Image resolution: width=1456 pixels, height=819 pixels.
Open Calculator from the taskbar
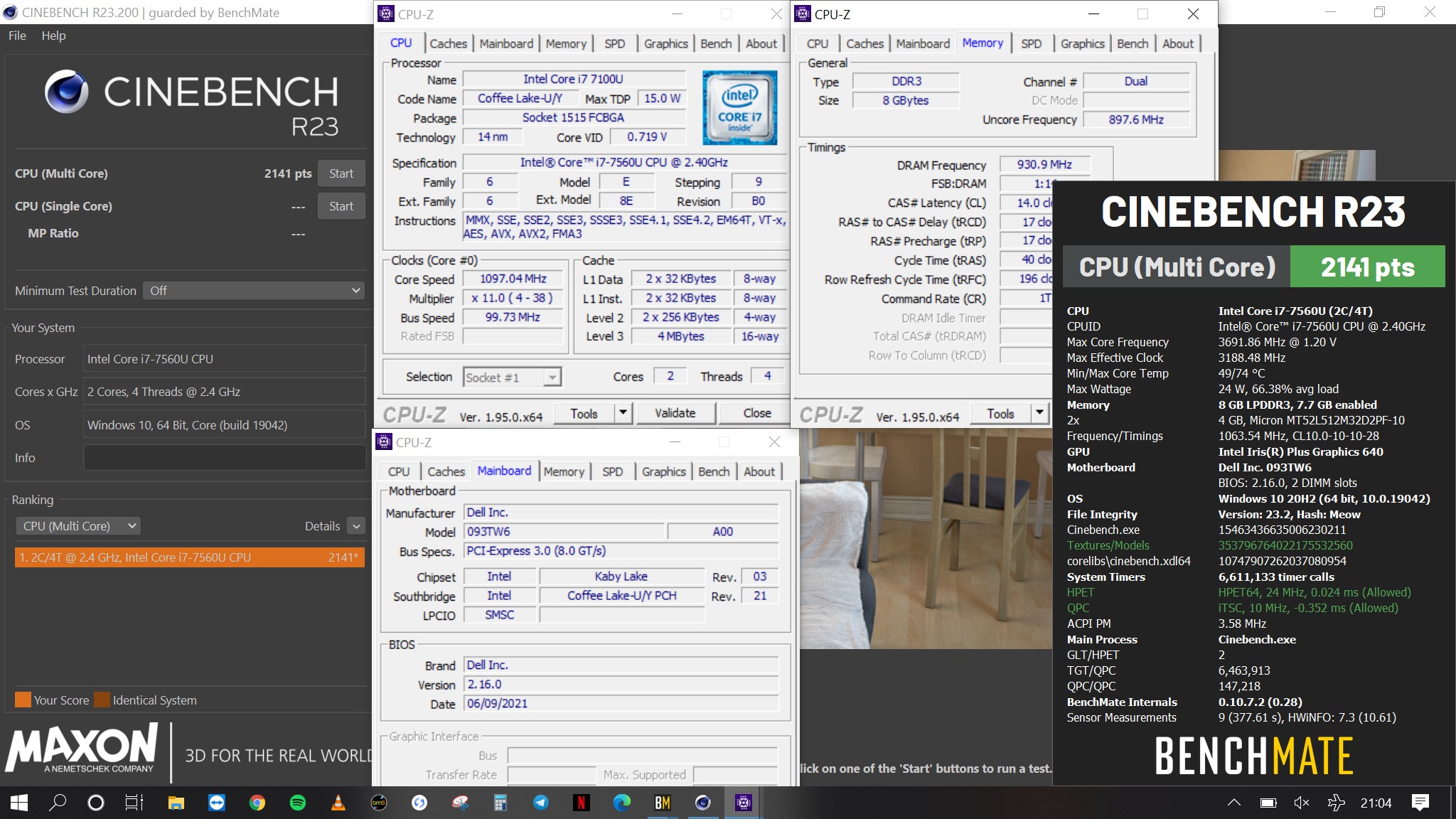pyautogui.click(x=500, y=803)
